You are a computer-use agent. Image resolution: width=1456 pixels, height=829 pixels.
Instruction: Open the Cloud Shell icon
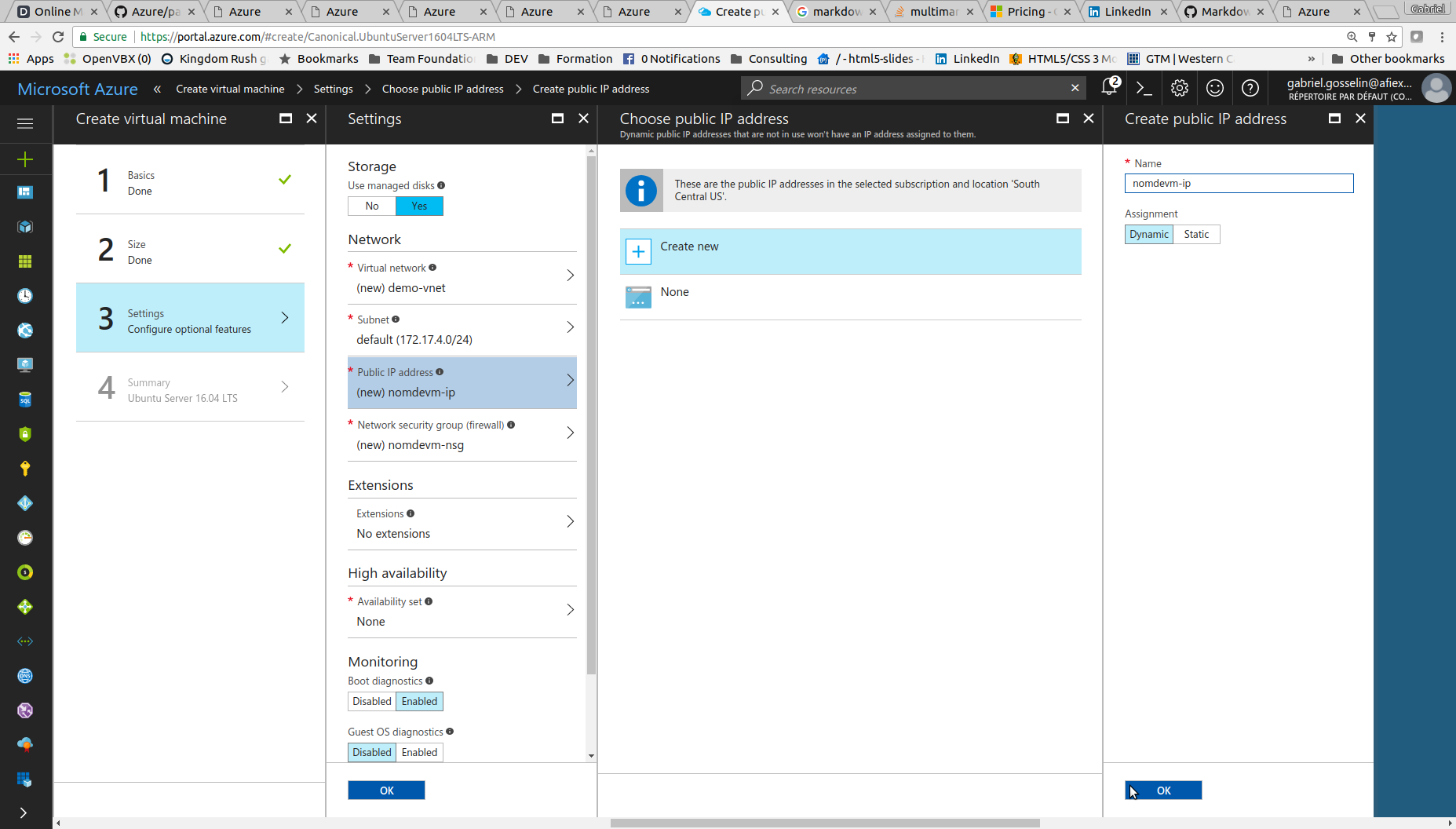pyautogui.click(x=1144, y=89)
